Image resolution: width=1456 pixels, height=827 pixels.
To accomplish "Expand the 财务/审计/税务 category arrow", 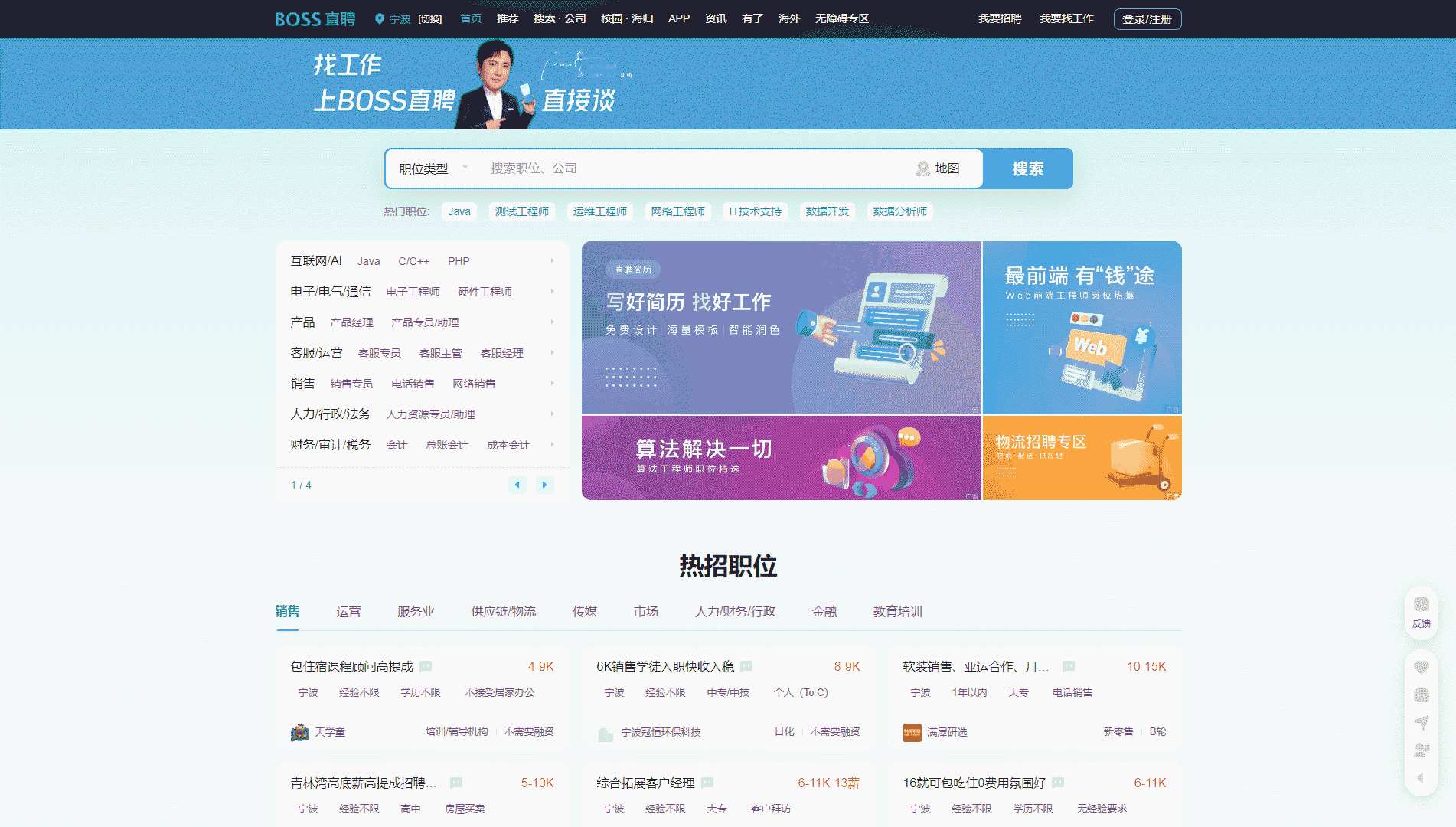I will coord(552,445).
